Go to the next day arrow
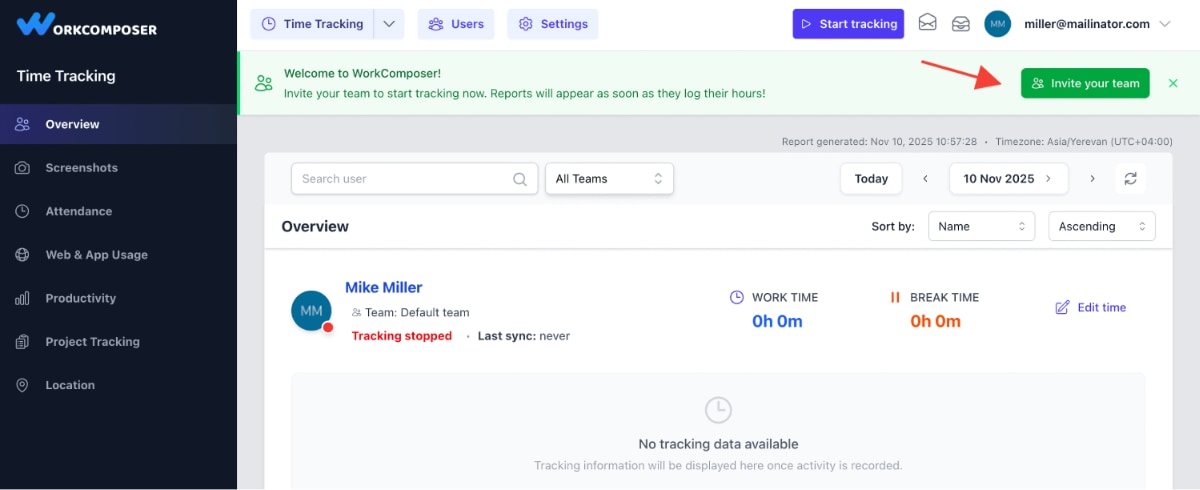The width and height of the screenshot is (1200, 490). [1092, 179]
